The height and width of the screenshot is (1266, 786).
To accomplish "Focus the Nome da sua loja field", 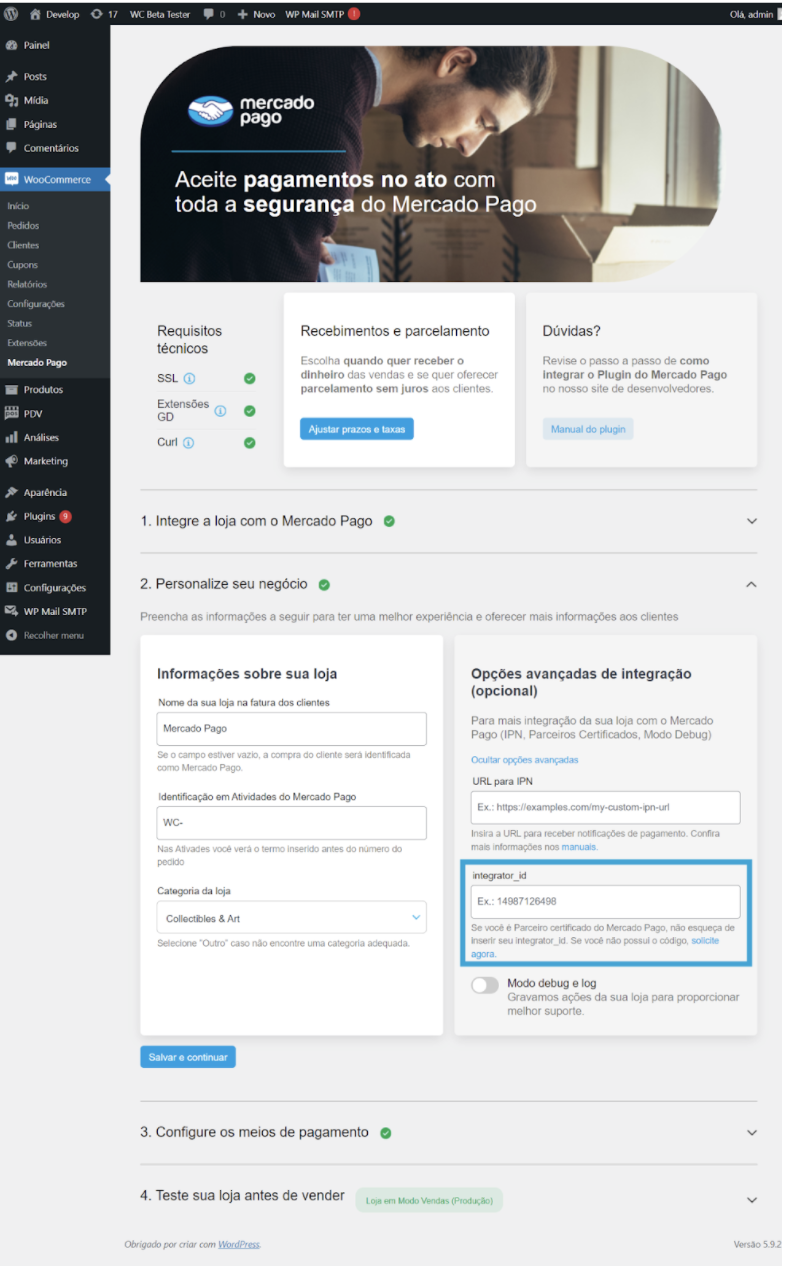I will [x=292, y=729].
